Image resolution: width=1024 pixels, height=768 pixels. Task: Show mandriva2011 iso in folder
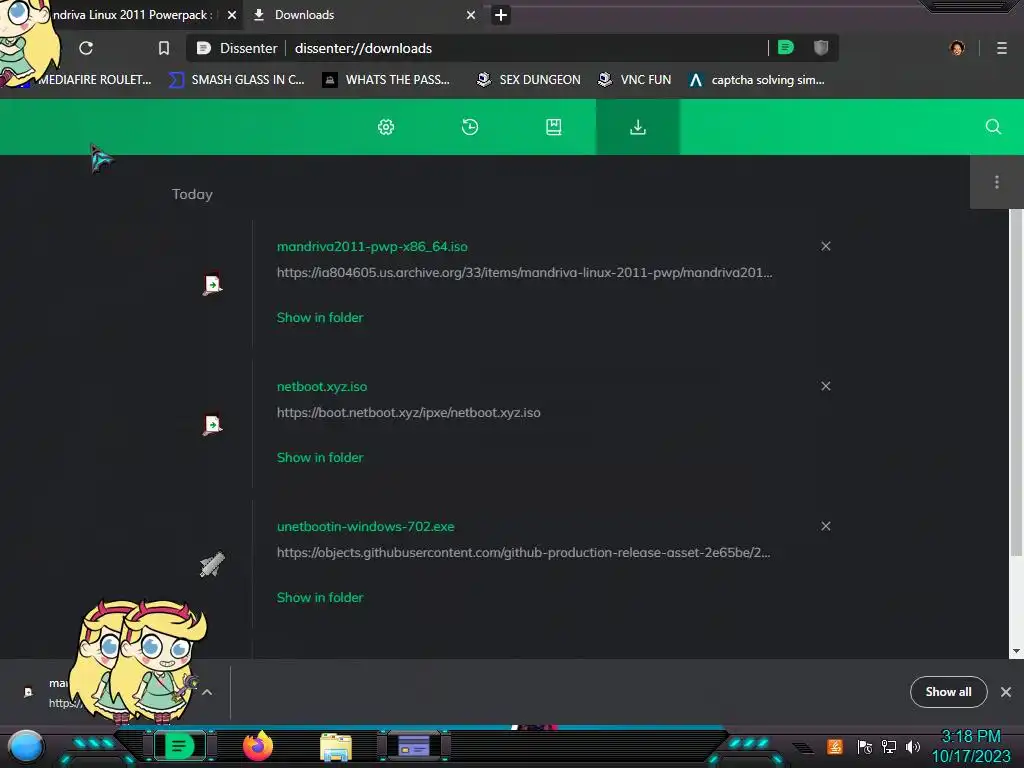pos(320,317)
